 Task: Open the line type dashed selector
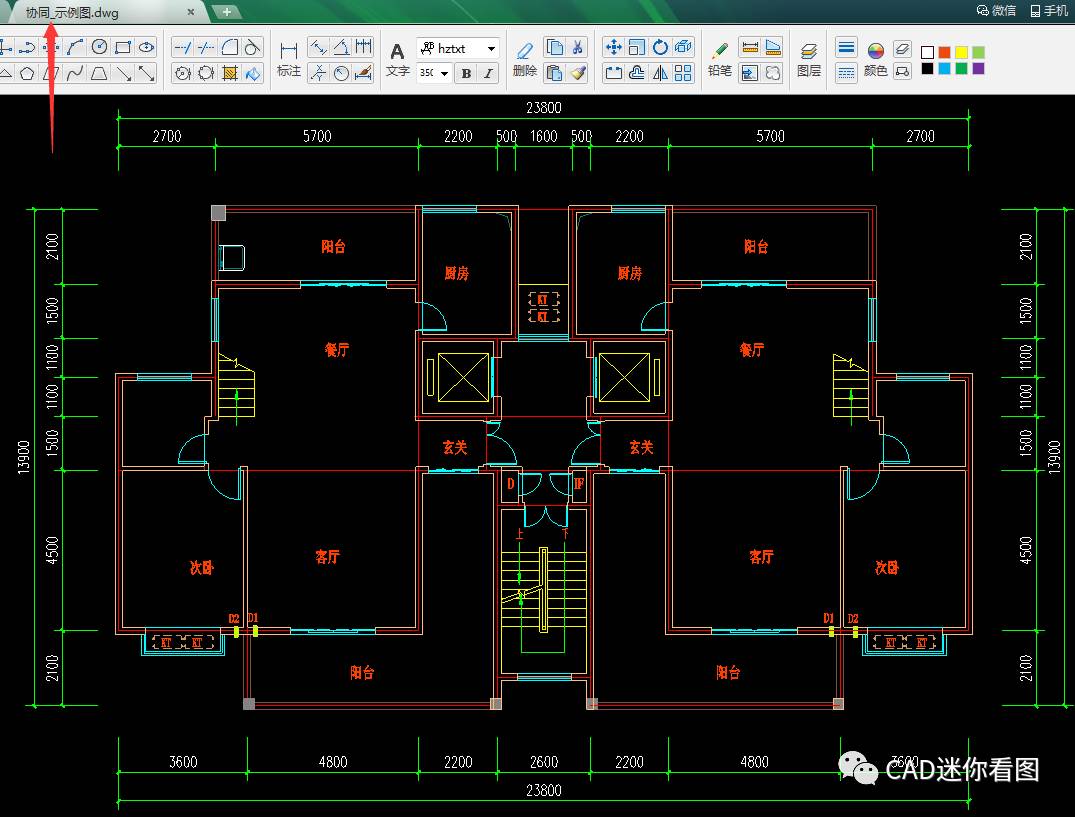847,73
